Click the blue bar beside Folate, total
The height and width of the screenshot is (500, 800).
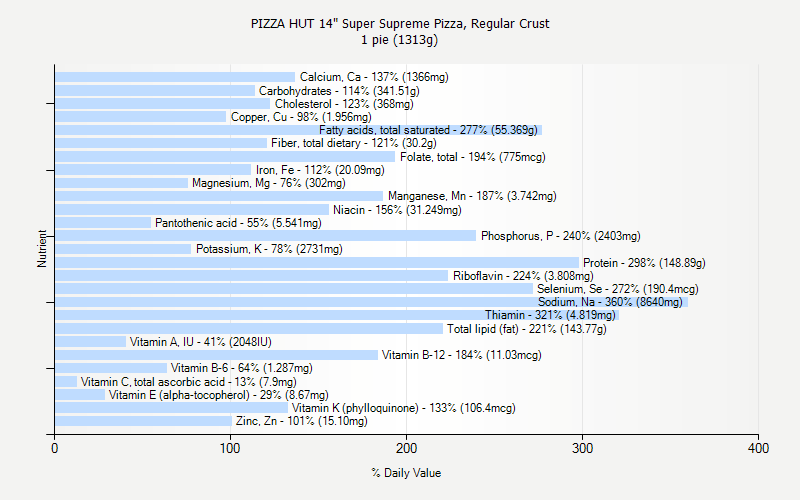[225, 157]
